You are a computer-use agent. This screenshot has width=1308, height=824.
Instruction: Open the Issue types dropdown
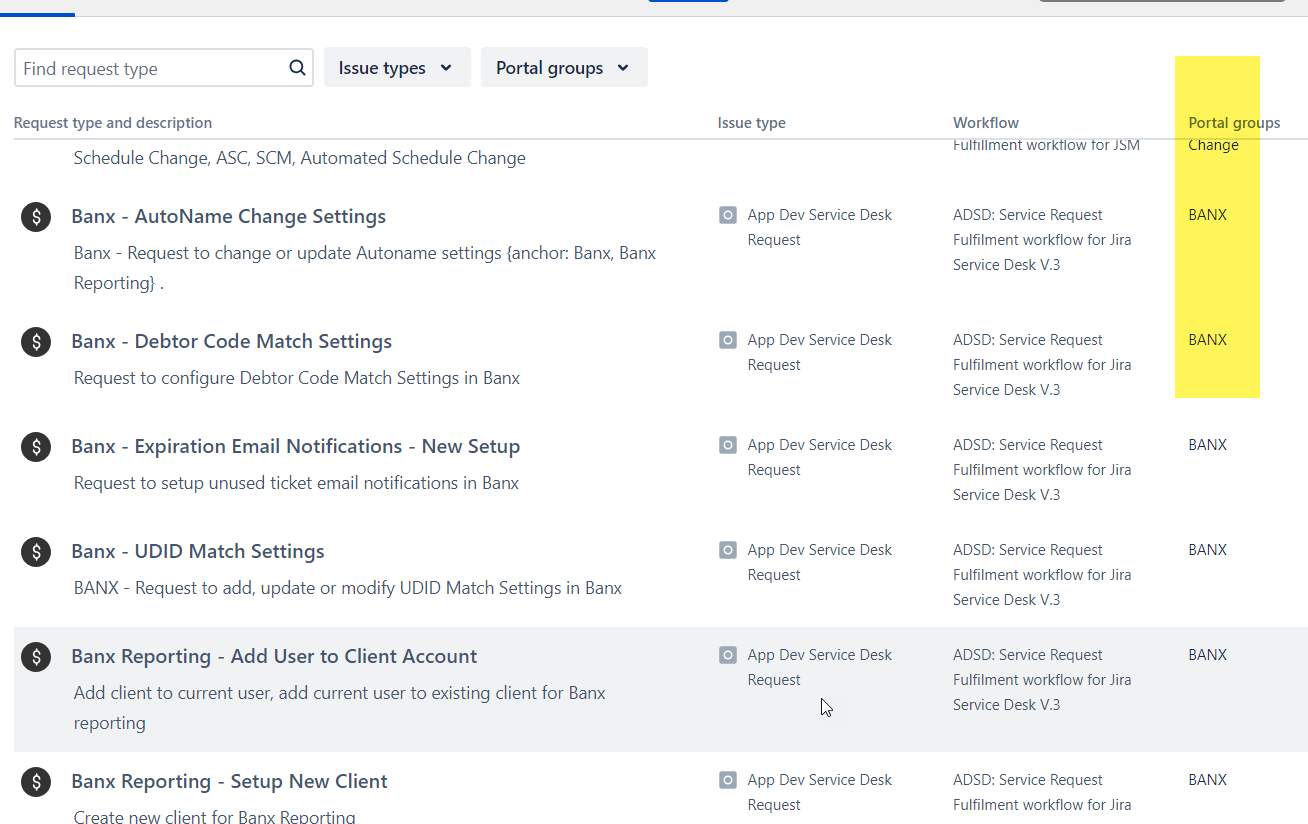397,67
